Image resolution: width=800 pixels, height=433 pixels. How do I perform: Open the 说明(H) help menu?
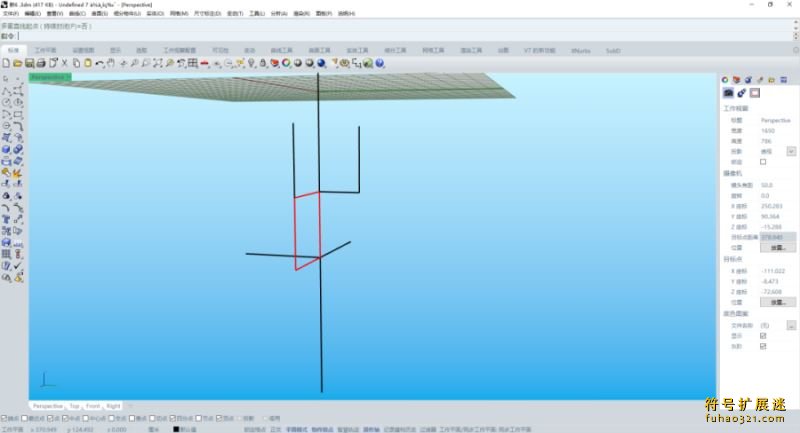pyautogui.click(x=346, y=13)
